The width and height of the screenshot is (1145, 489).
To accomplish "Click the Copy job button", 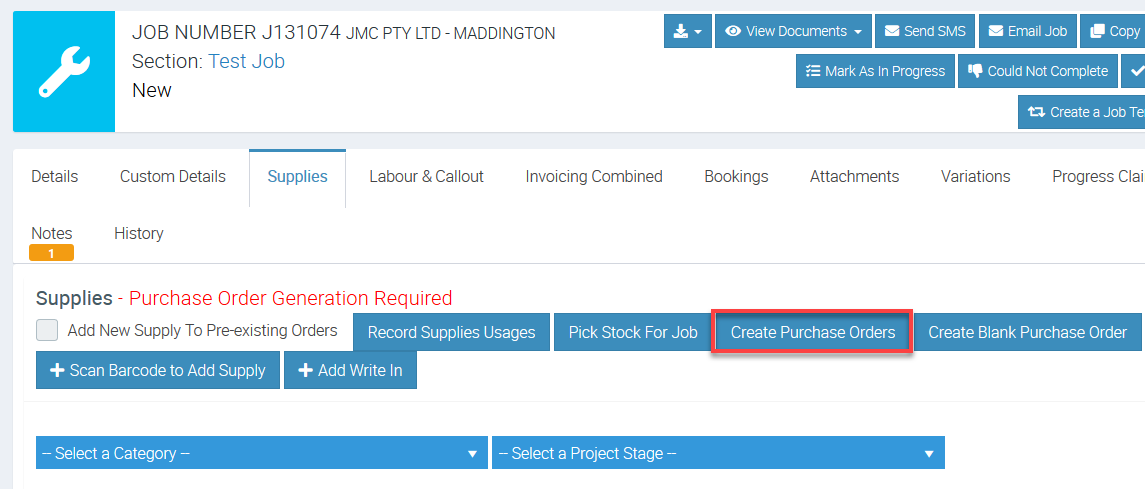I will (x=1113, y=31).
